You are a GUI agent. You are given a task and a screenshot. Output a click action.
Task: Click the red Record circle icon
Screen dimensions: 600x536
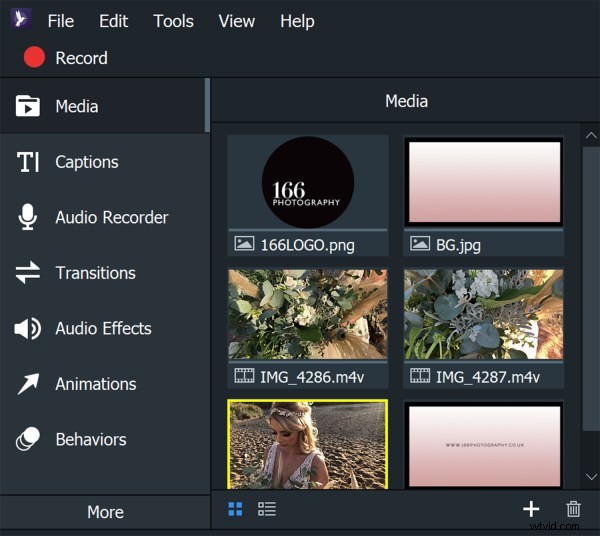[34, 57]
